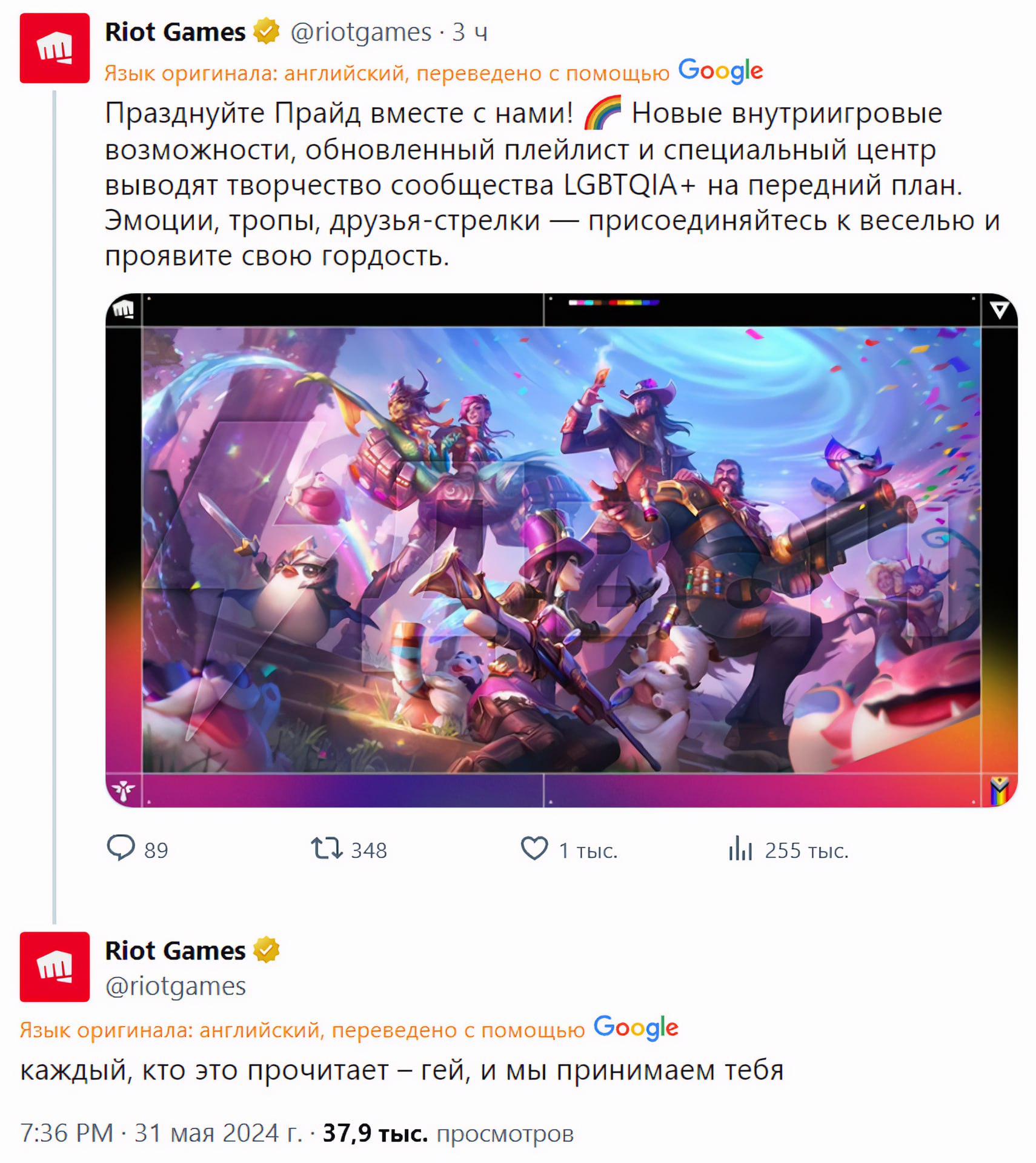Click gold verified badge on second tweet
The image size is (1036, 1163).
point(266,950)
